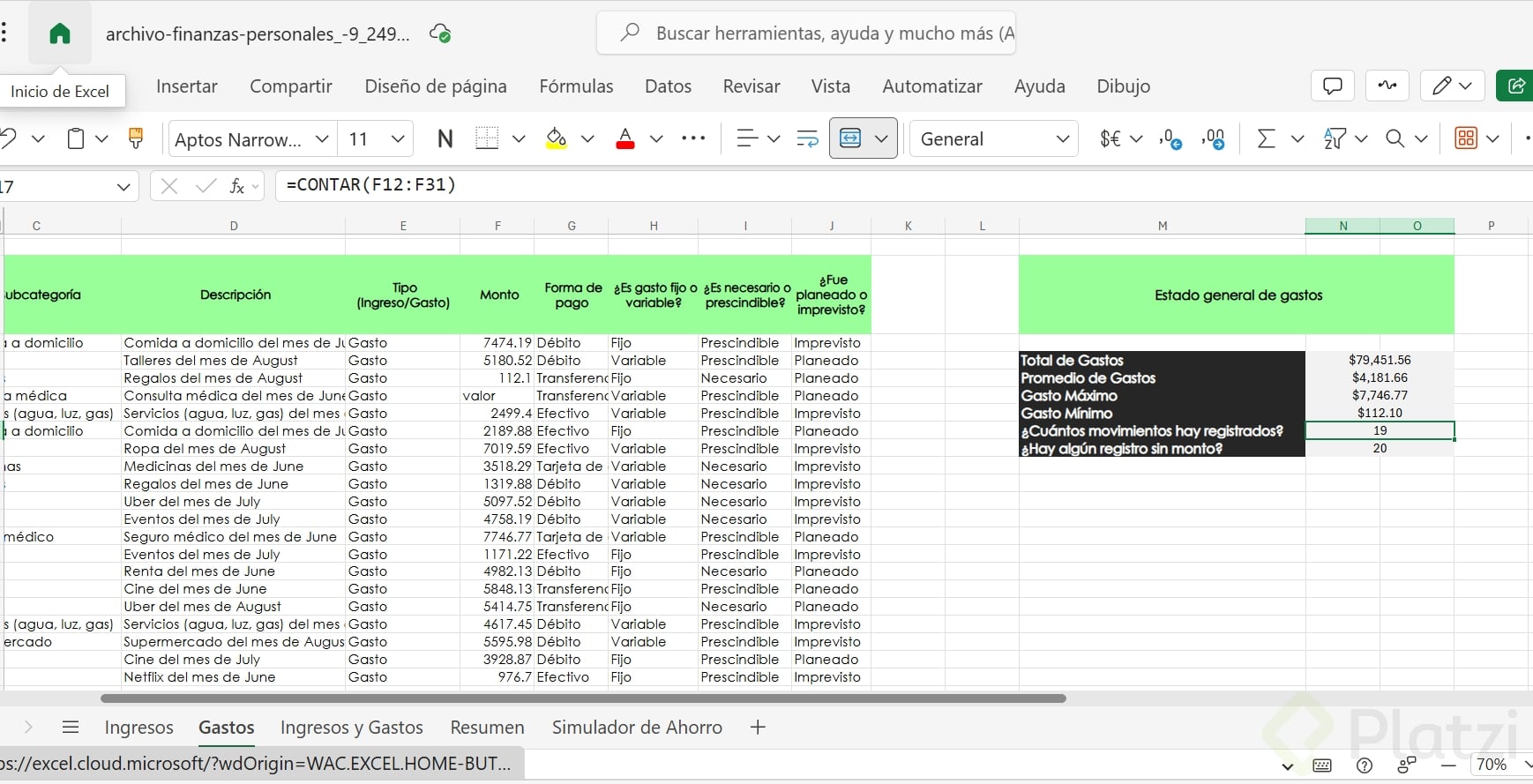Expand the General number format dropdown
Screen dimensions: 1533x784
[x=1062, y=138]
